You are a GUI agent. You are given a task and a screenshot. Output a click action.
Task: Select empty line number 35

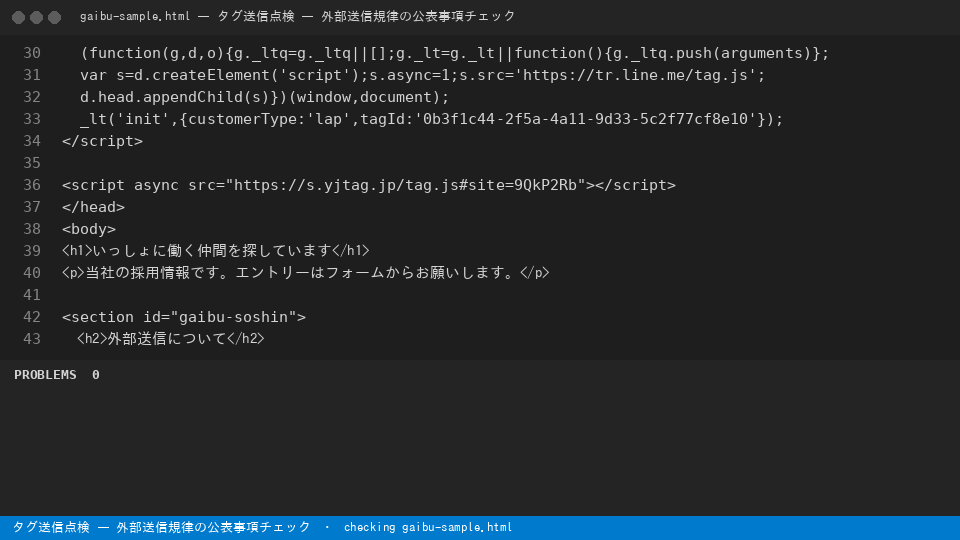point(32,163)
